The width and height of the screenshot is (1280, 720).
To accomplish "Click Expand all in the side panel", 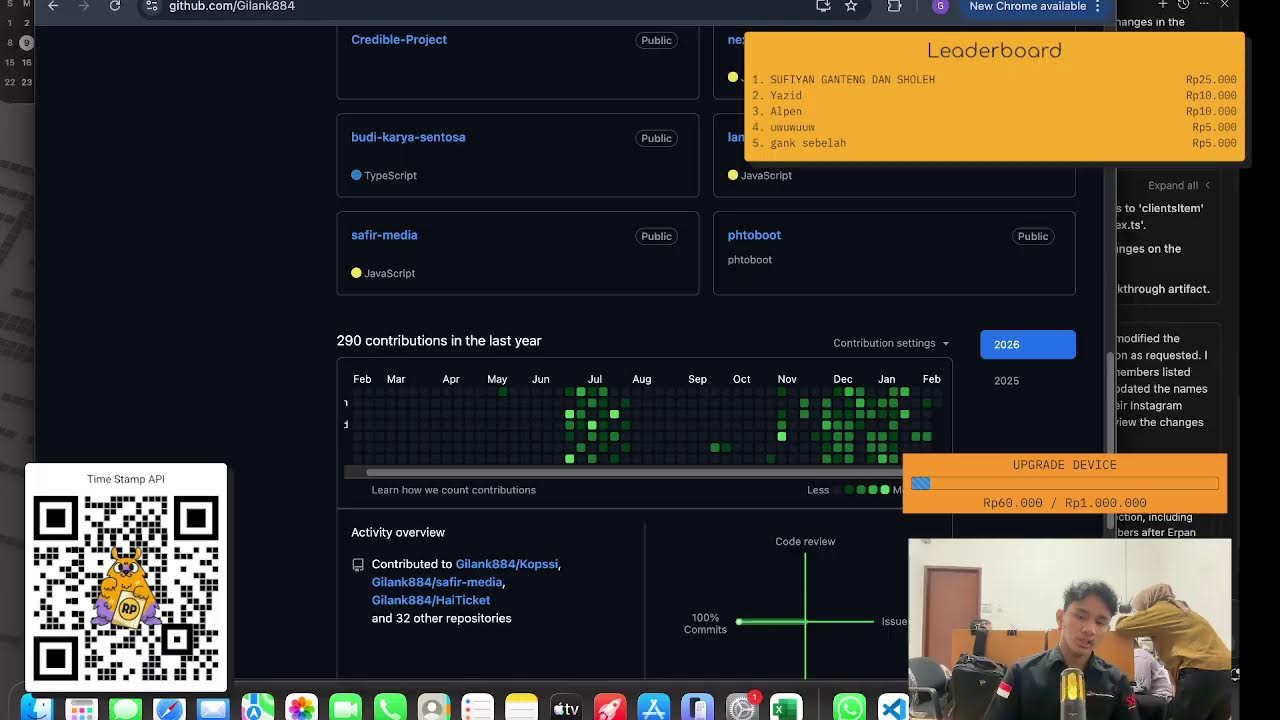I will 1179,185.
